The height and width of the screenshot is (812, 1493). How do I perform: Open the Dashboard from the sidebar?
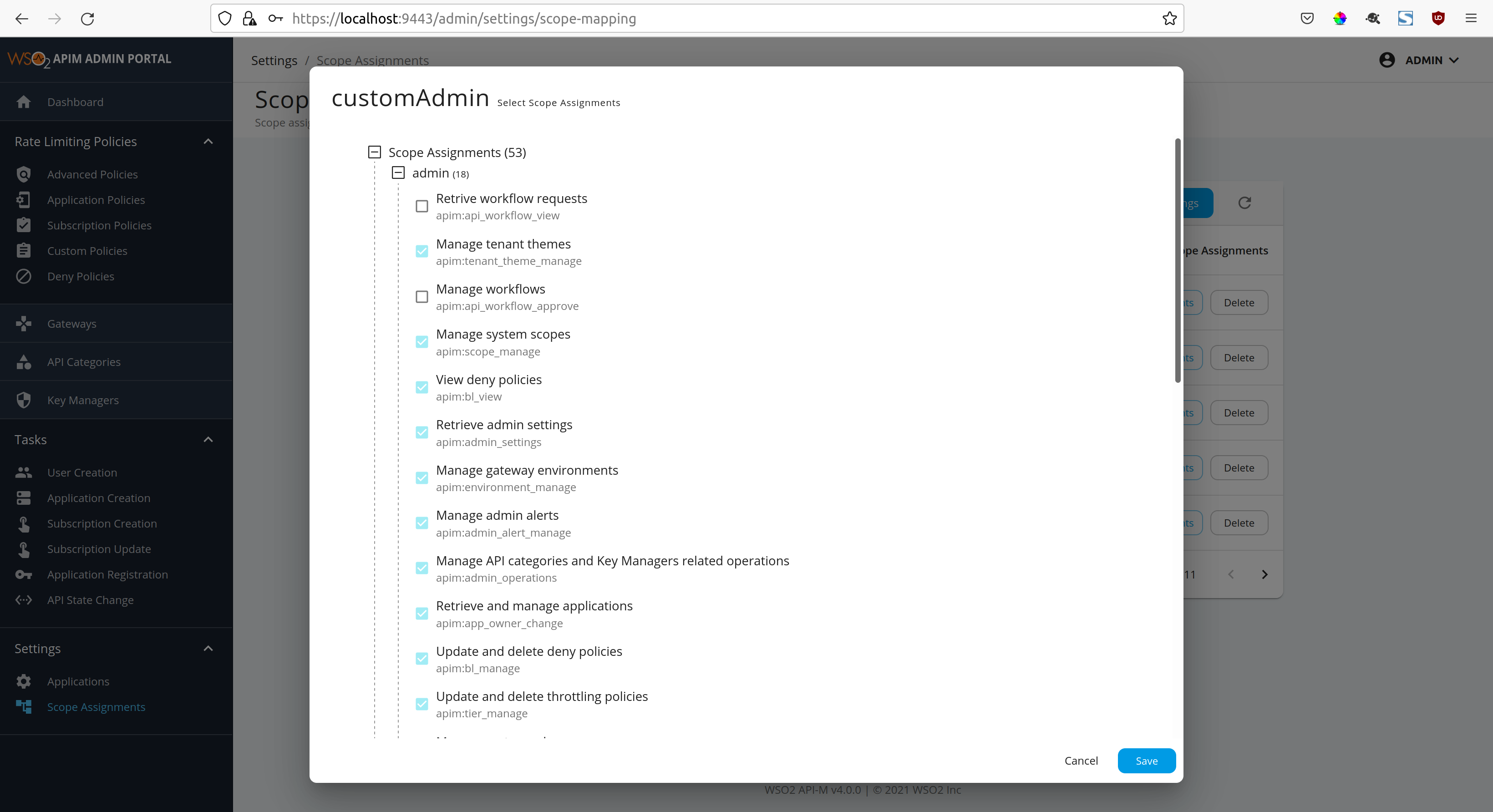tap(75, 102)
